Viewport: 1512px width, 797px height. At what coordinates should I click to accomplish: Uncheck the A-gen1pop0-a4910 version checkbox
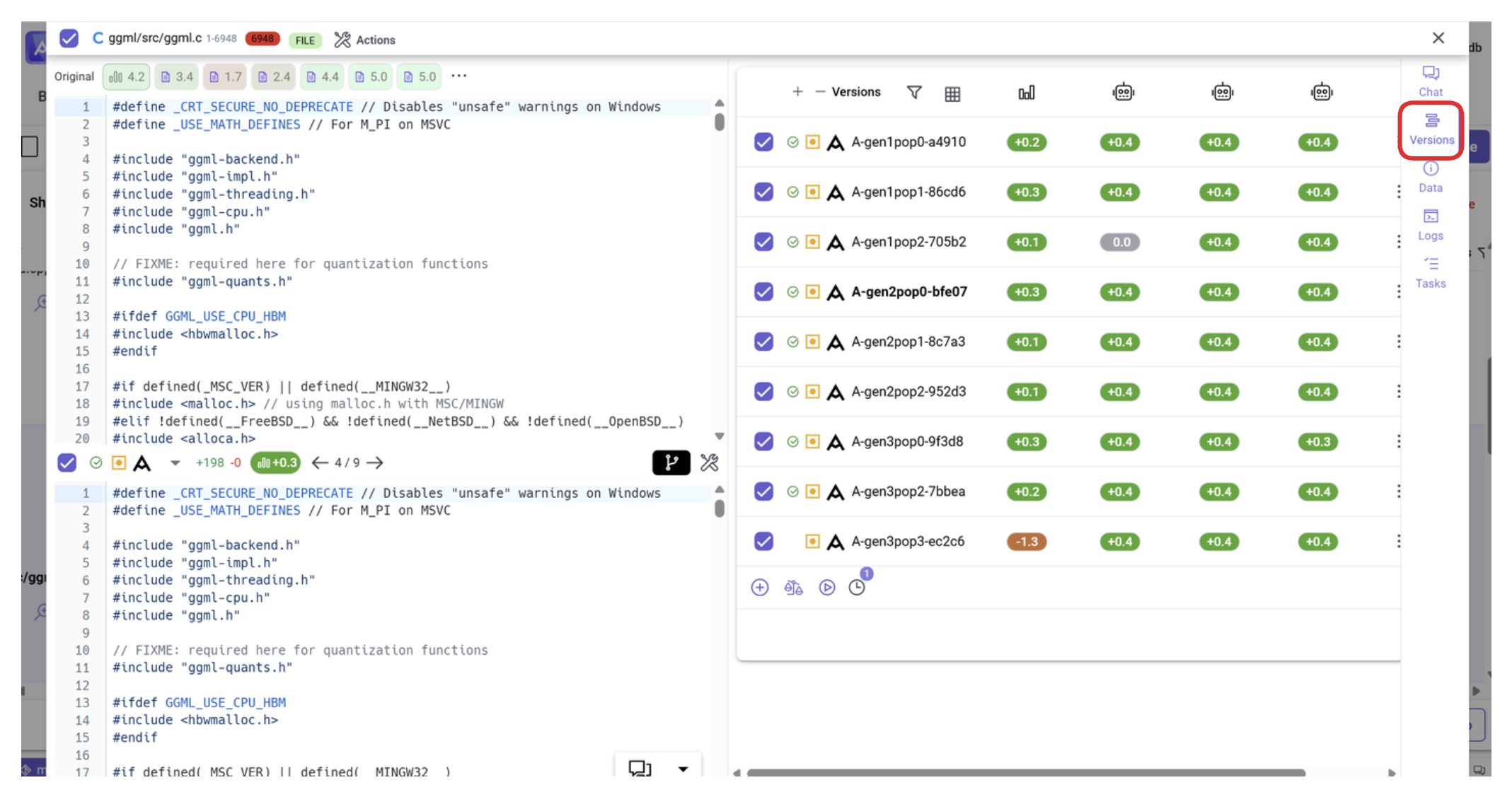pos(763,142)
